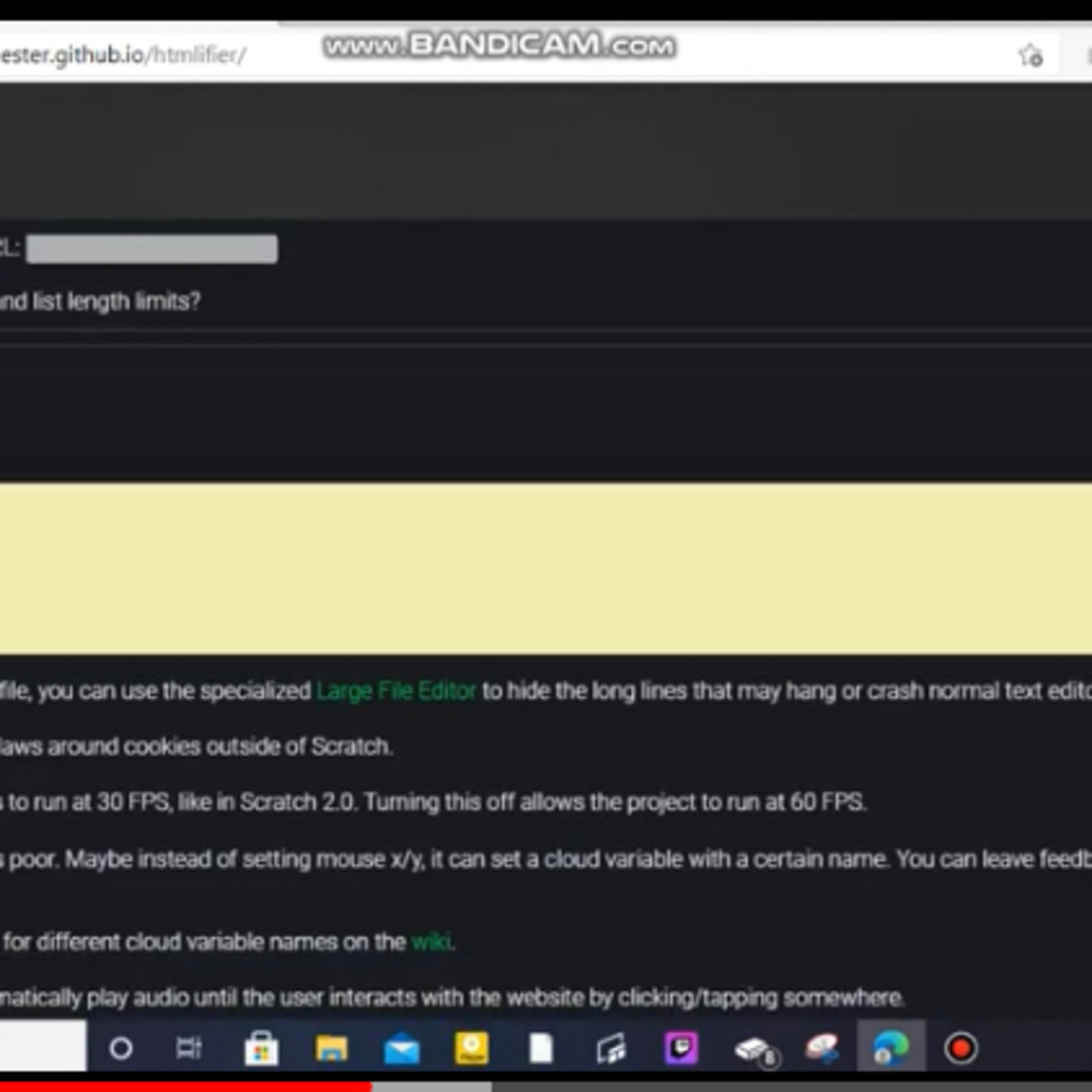
Task: Open the blank white document taskbar icon
Action: pos(541,1048)
